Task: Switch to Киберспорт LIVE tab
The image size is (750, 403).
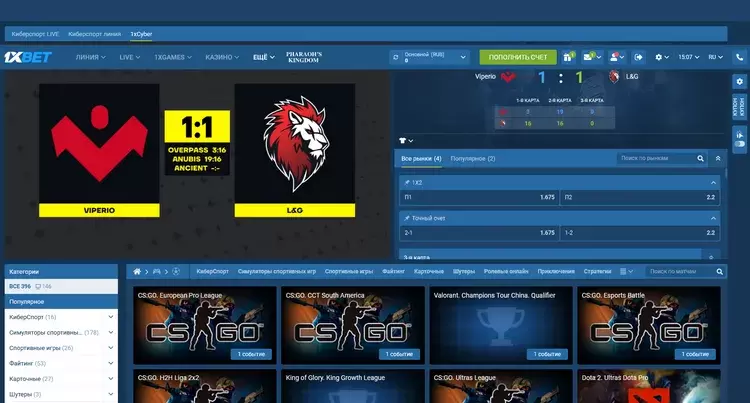Action: [x=35, y=34]
